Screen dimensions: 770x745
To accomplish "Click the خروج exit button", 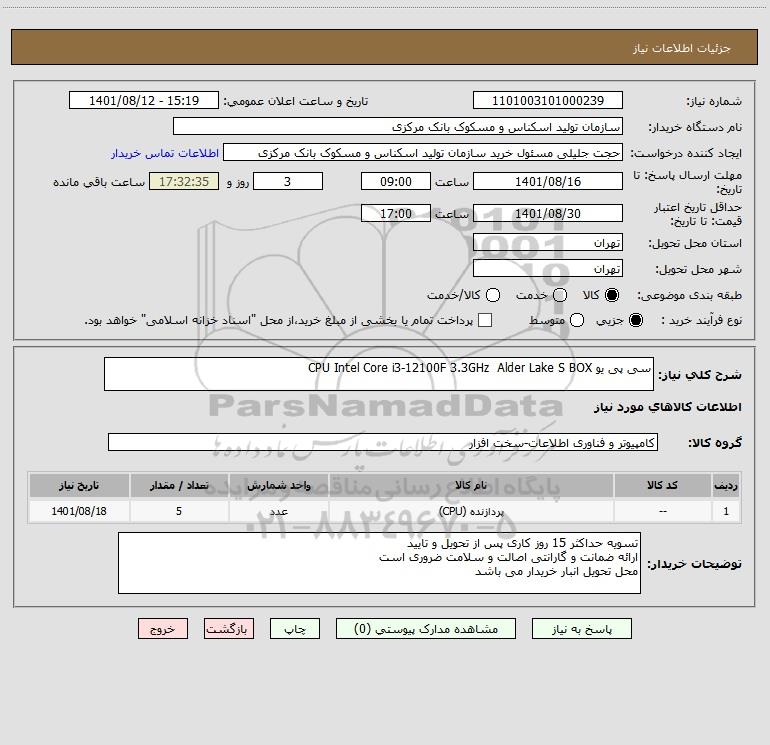I will coord(163,629).
